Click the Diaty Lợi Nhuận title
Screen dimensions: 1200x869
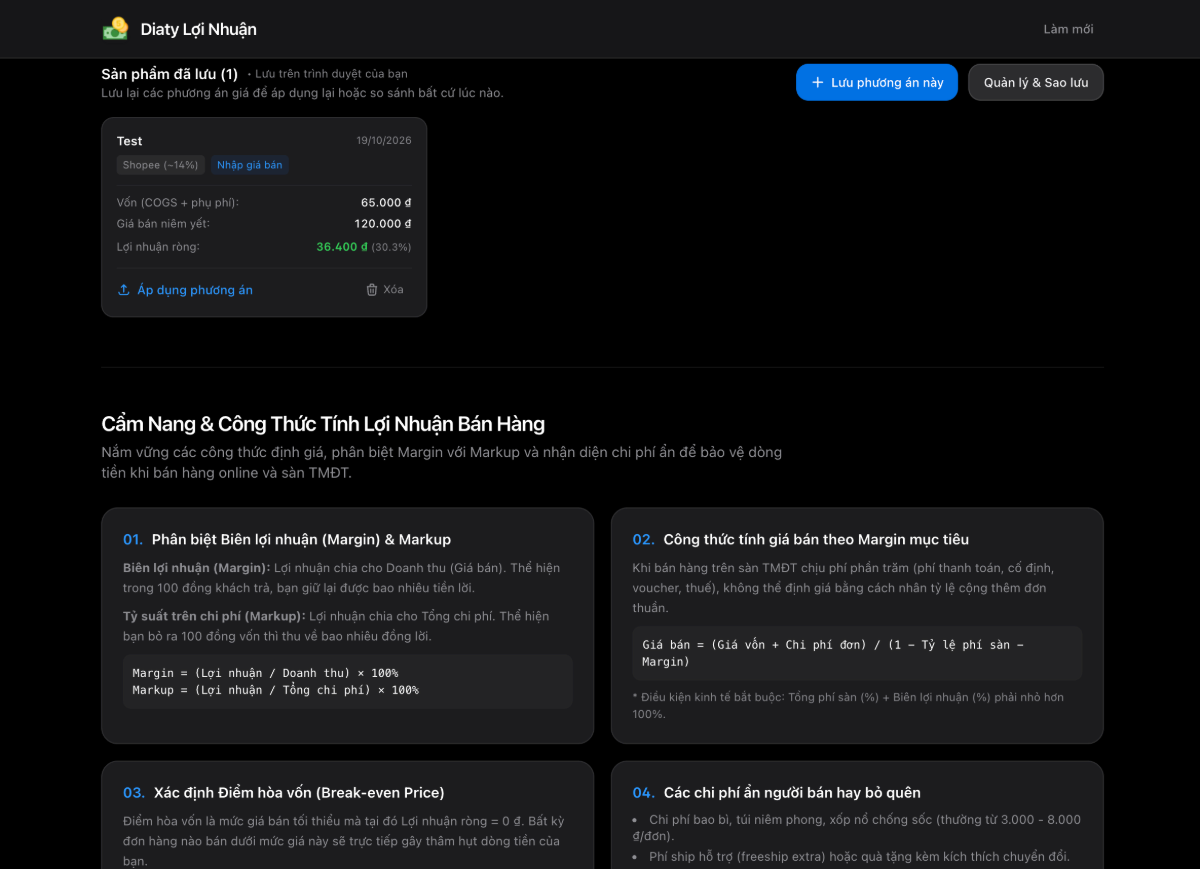[198, 29]
